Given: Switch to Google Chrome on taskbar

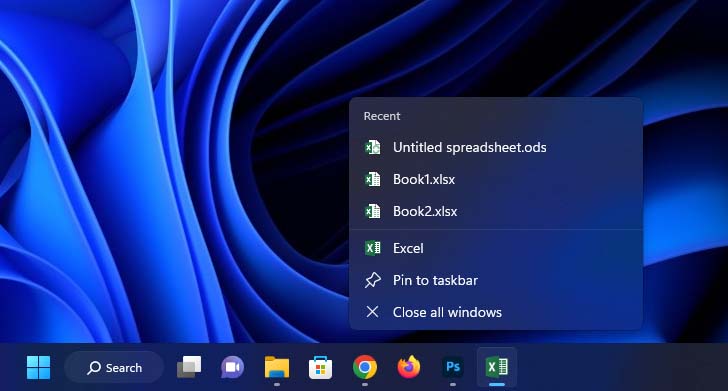Looking at the screenshot, I should [364, 367].
